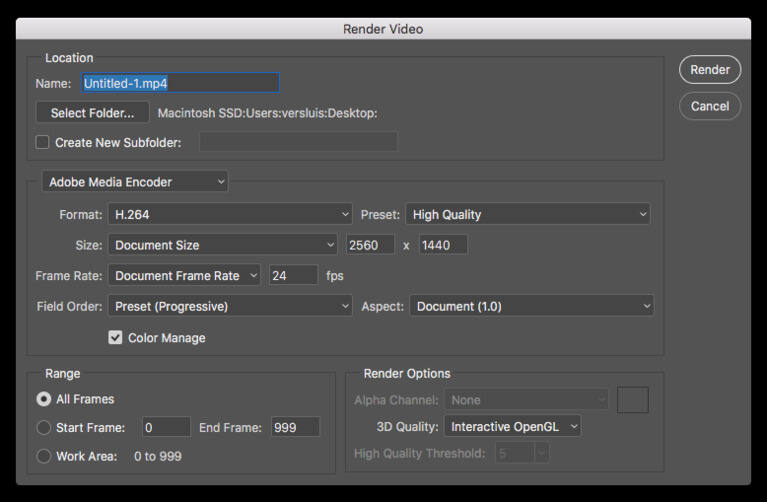This screenshot has height=502, width=767.
Task: Enable the Create New Subfolder checkbox
Action: [43, 142]
